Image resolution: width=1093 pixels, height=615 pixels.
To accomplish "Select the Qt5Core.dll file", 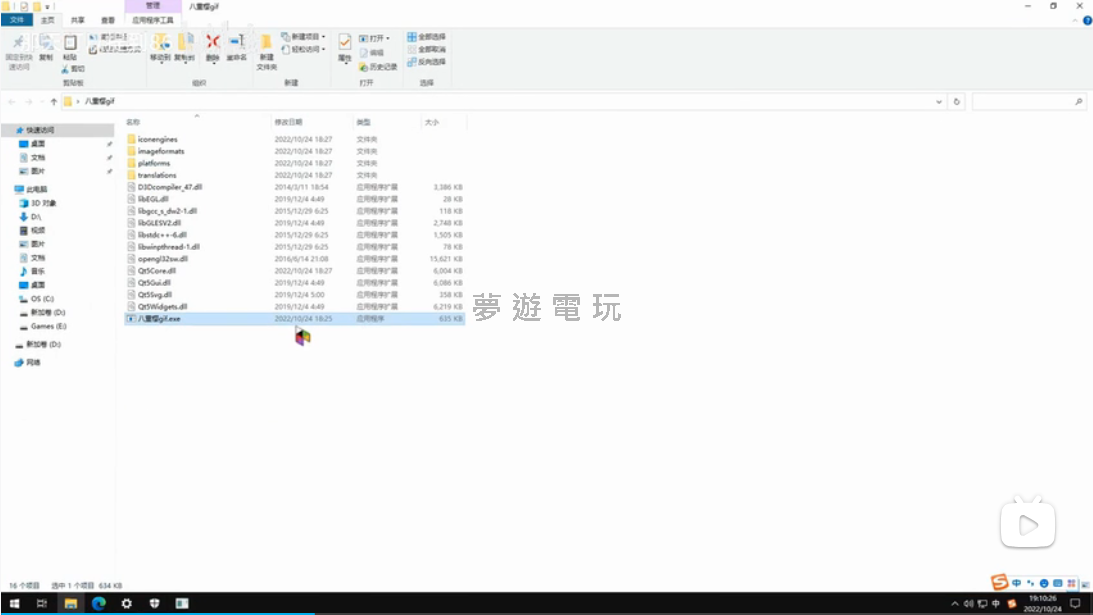I will pos(157,270).
